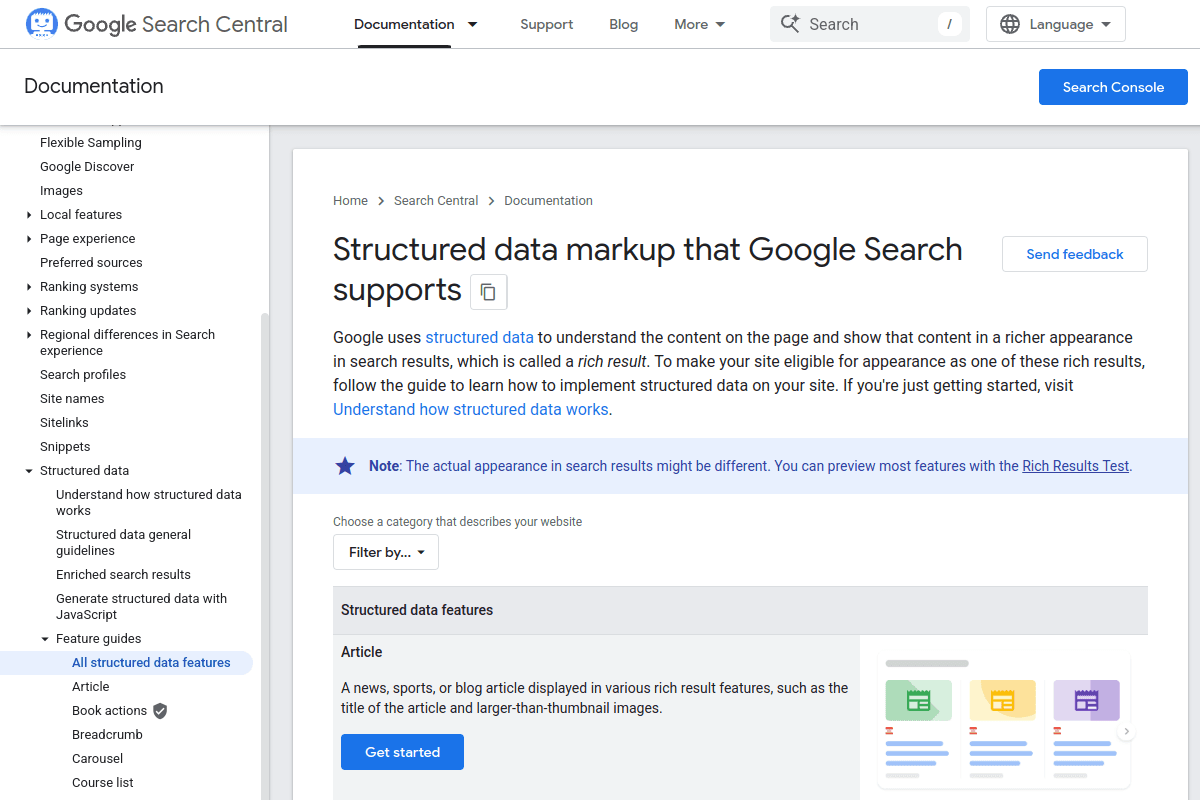Image resolution: width=1200 pixels, height=800 pixels.
Task: Open Snippets in sidebar
Action: tap(65, 447)
